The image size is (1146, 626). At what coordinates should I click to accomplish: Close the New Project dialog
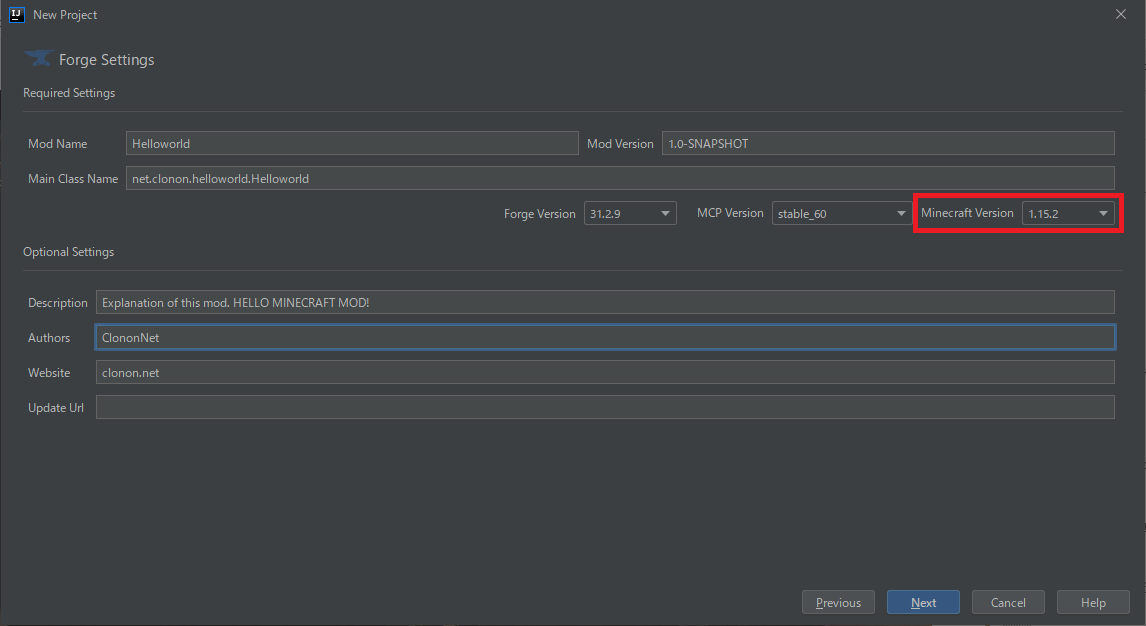coord(1120,15)
